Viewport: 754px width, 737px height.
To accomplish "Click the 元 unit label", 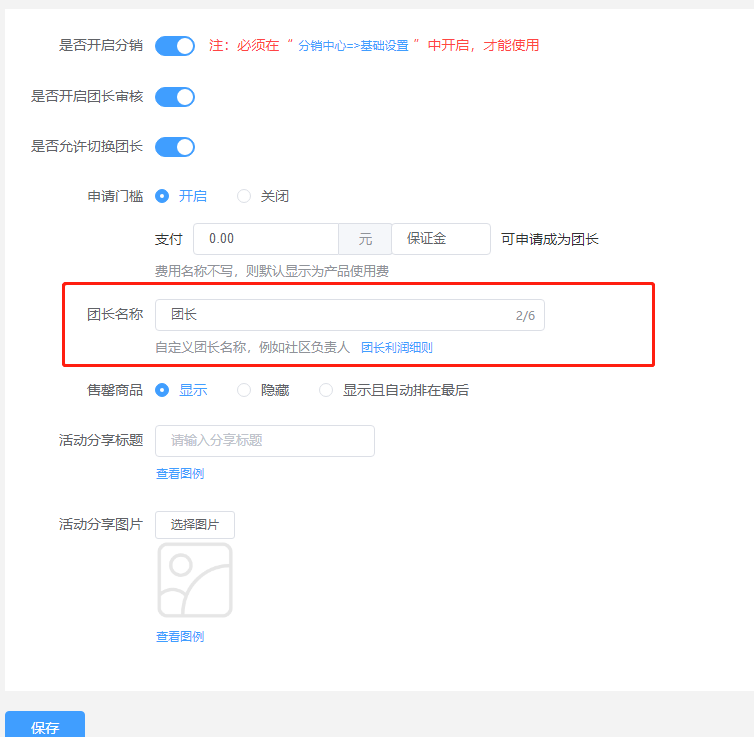I will point(365,239).
